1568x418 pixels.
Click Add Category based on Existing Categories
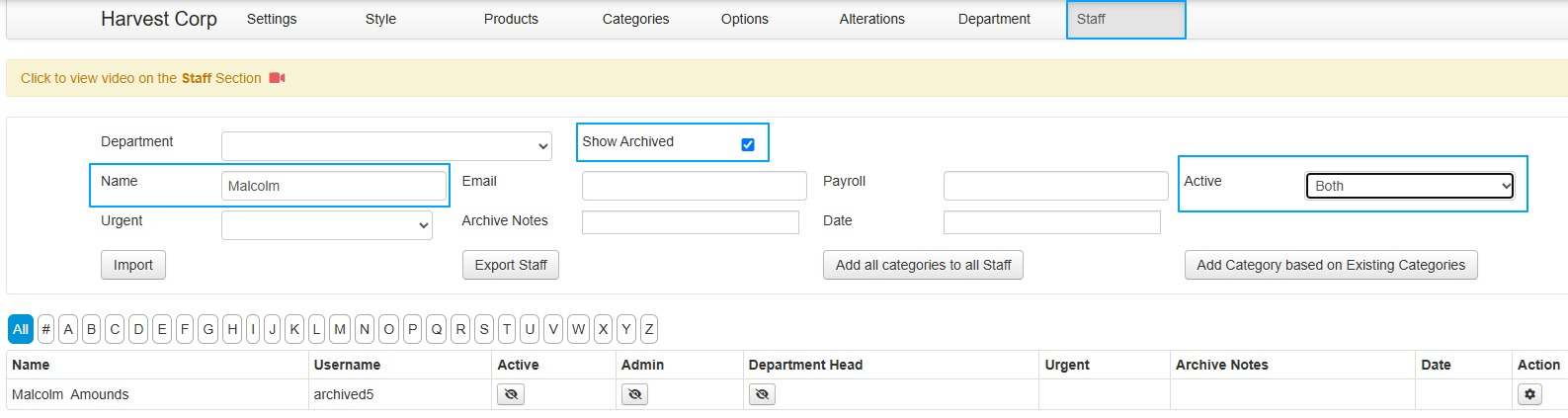tap(1330, 265)
